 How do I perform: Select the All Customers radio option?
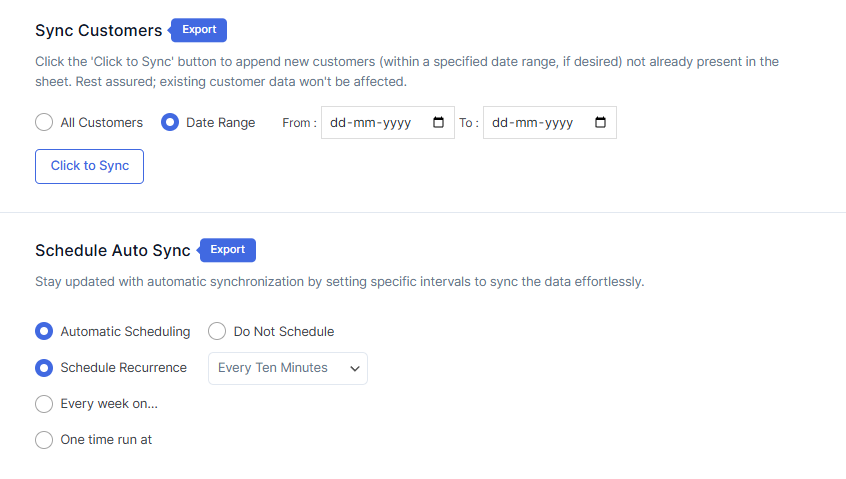click(44, 122)
